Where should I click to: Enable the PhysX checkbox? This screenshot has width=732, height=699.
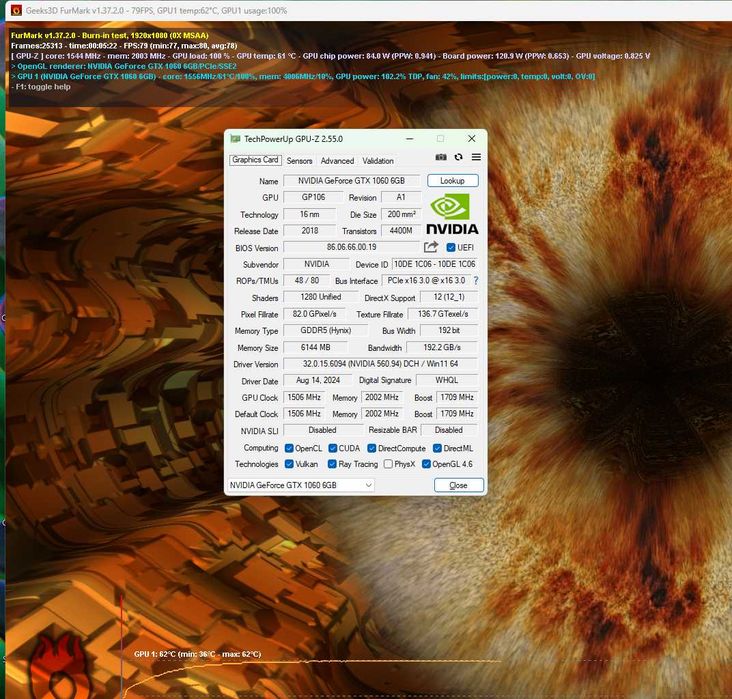click(388, 464)
